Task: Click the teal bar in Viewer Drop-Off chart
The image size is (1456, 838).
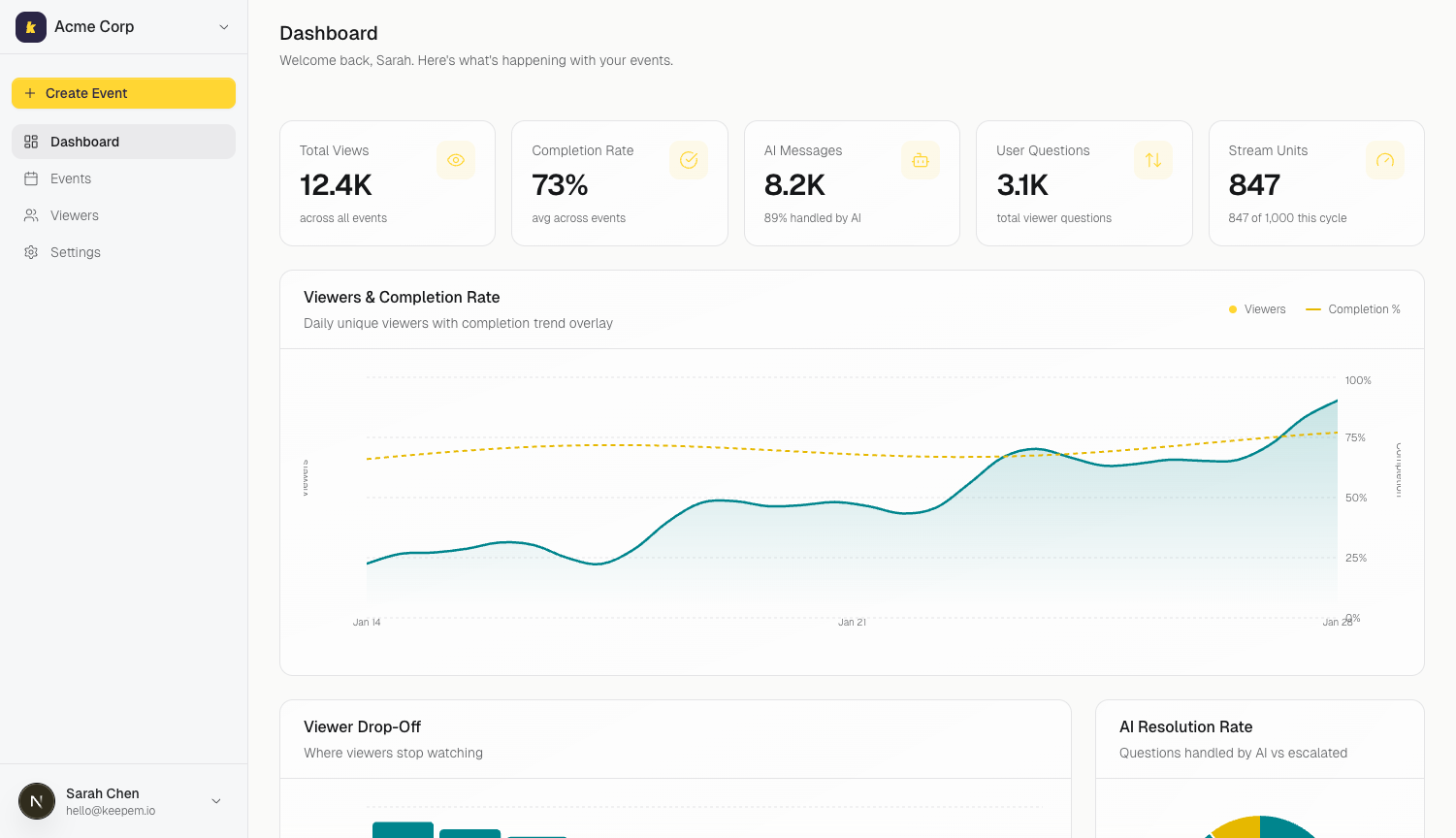Action: click(403, 831)
